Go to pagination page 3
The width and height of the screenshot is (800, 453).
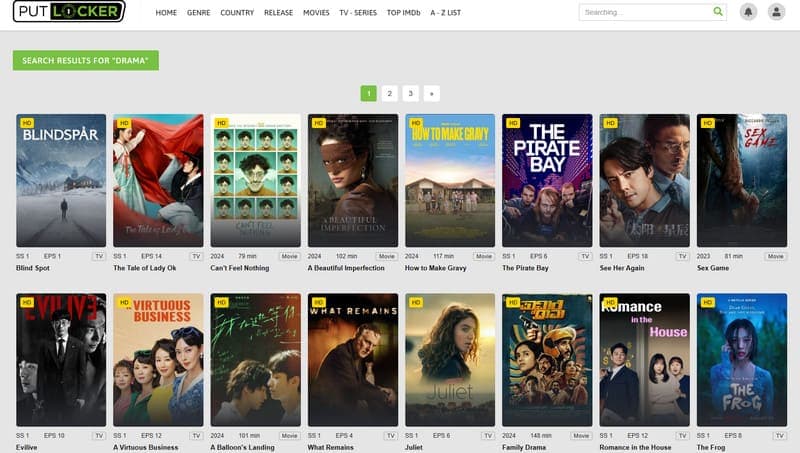(x=410, y=93)
